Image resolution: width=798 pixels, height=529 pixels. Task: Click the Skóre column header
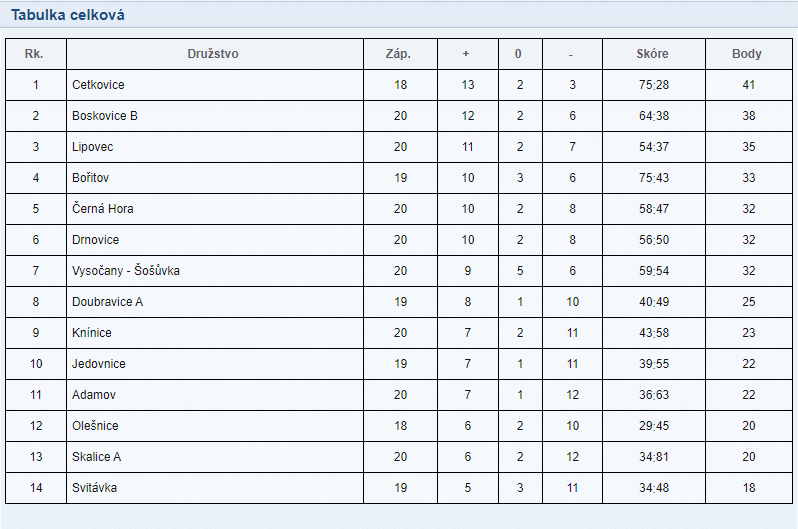[652, 54]
